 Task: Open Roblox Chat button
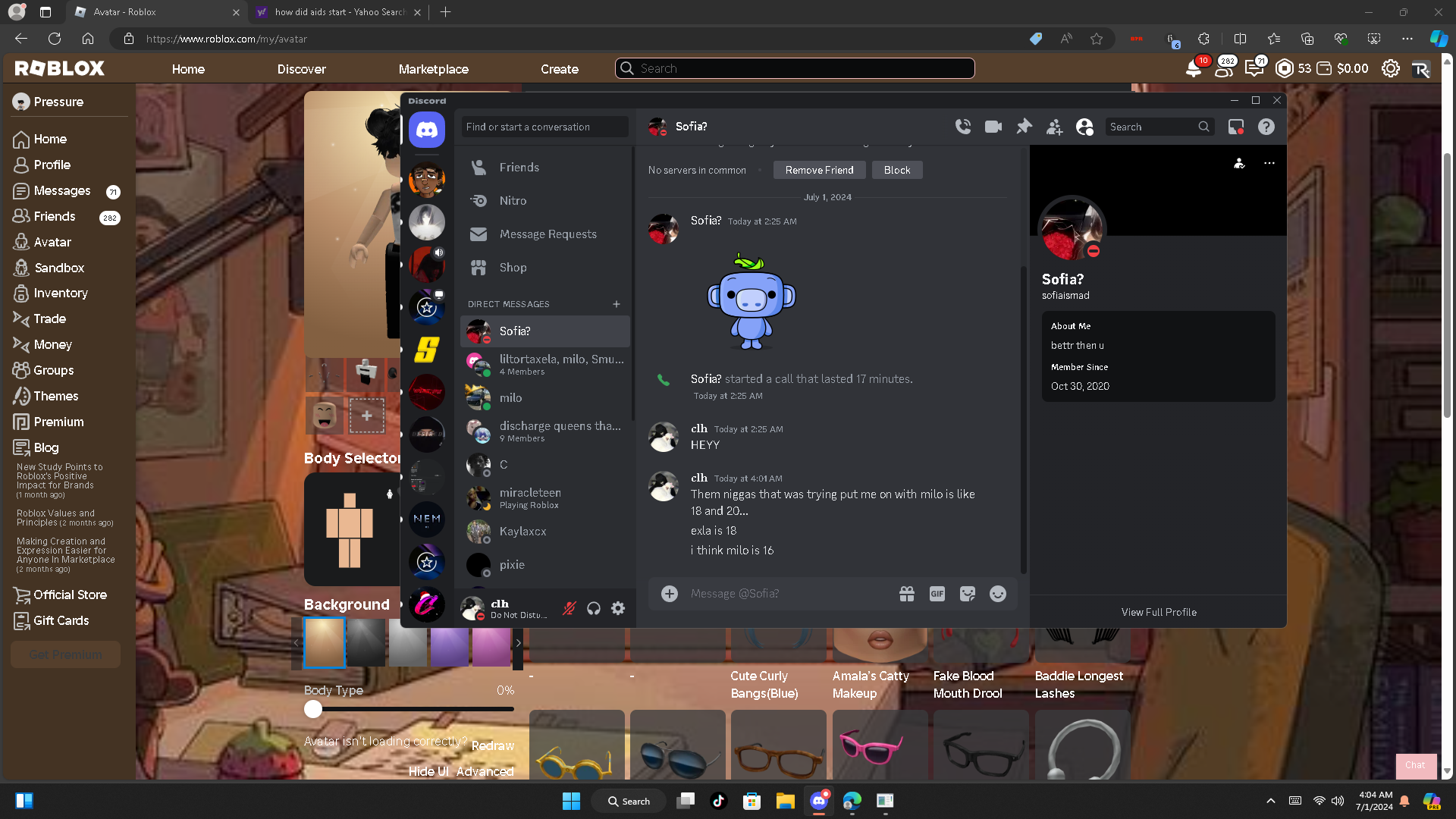(x=1415, y=765)
